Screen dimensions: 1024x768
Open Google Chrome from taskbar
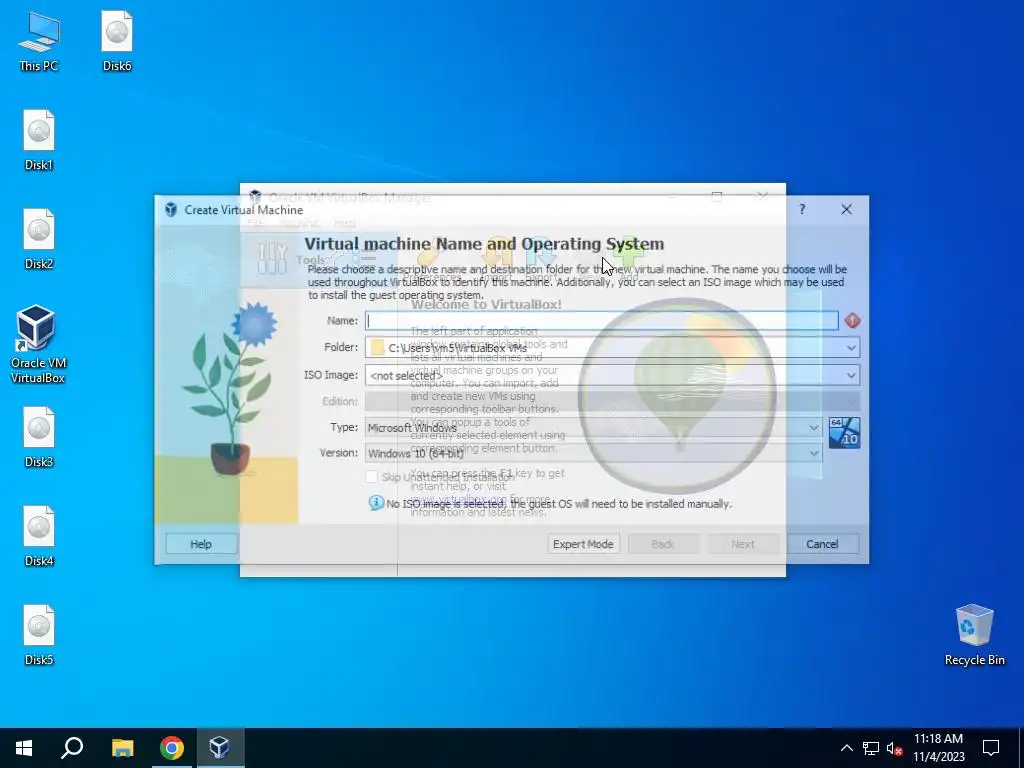(x=172, y=748)
